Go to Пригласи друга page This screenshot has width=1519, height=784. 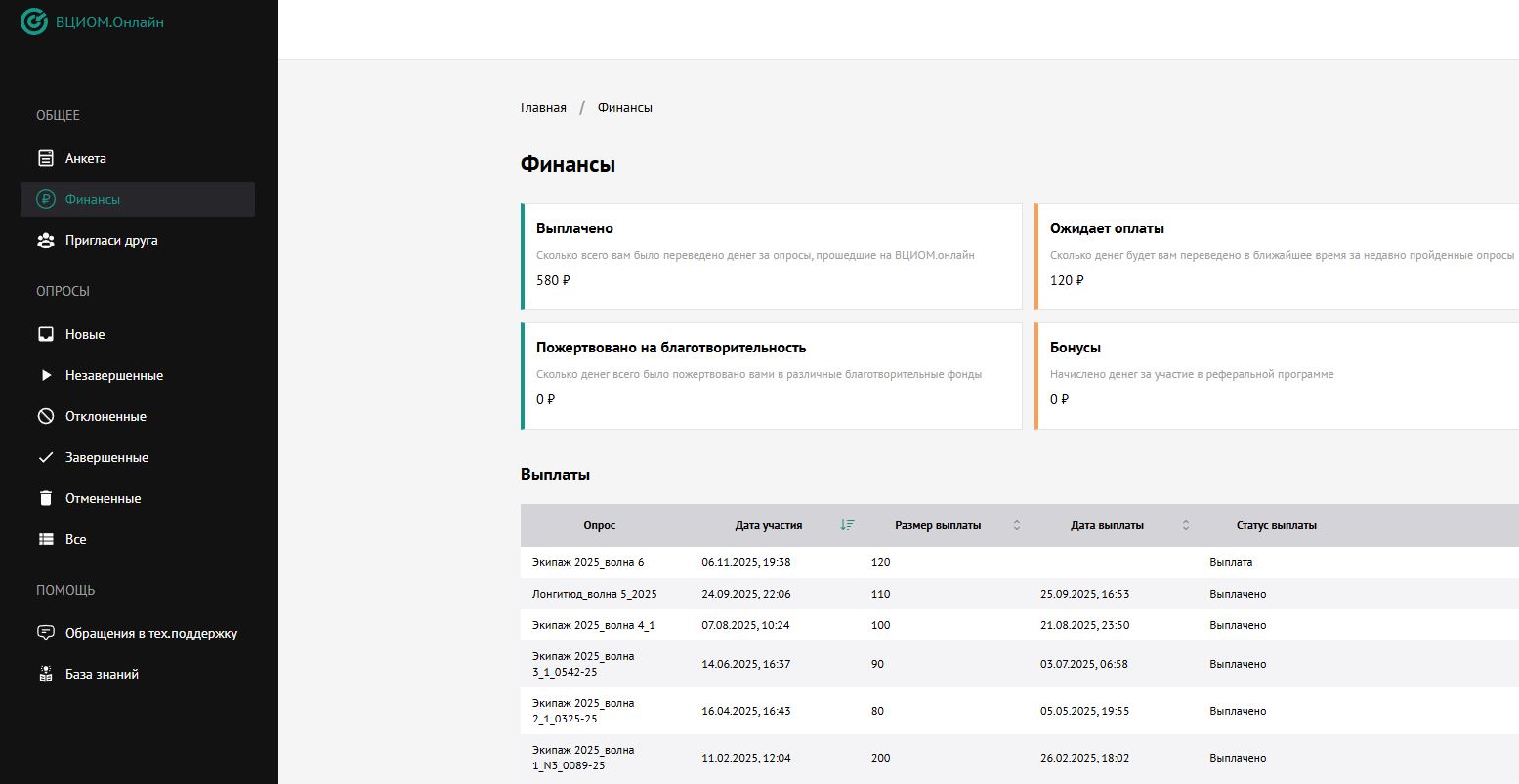138,240
